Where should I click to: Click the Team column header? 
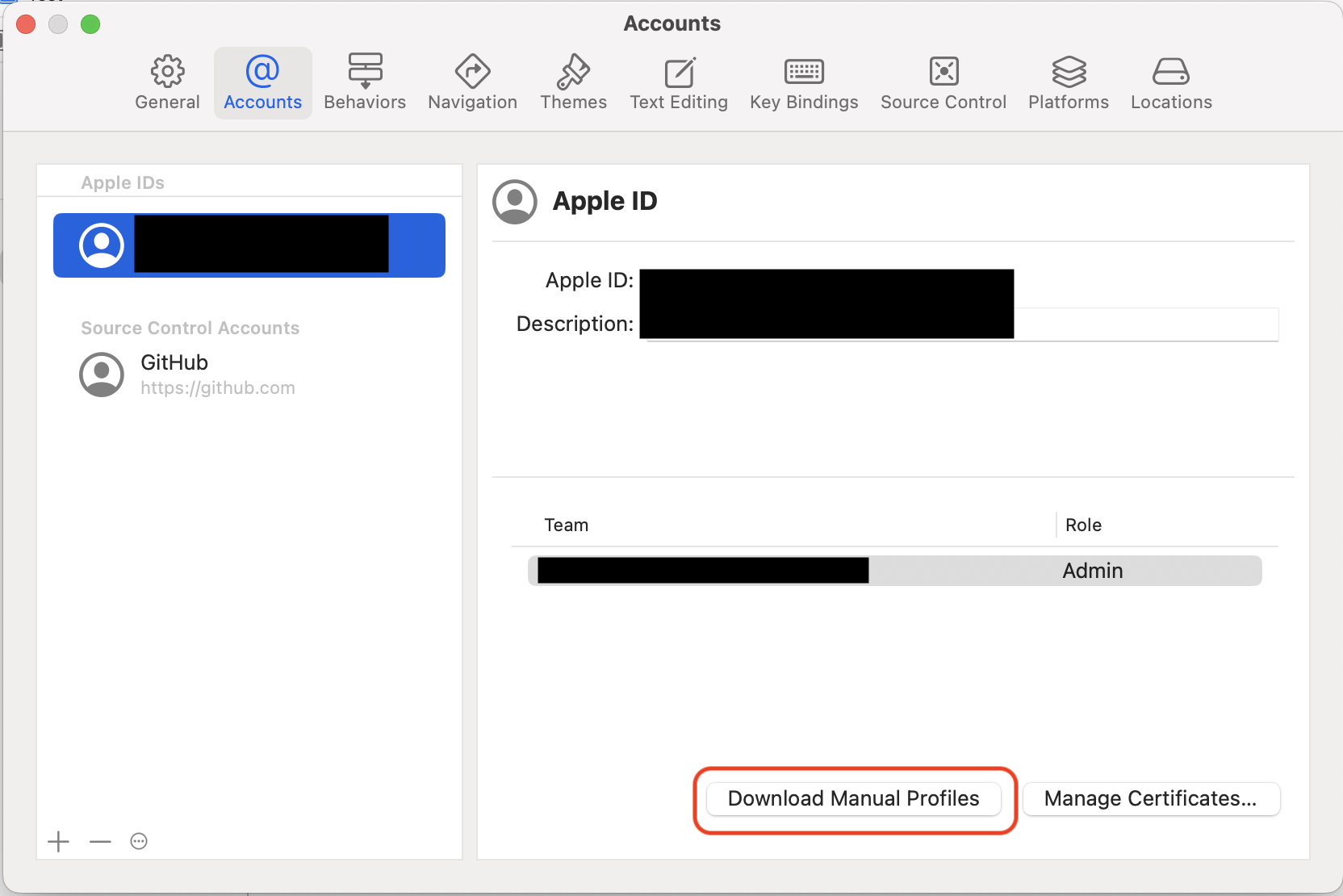click(x=567, y=525)
